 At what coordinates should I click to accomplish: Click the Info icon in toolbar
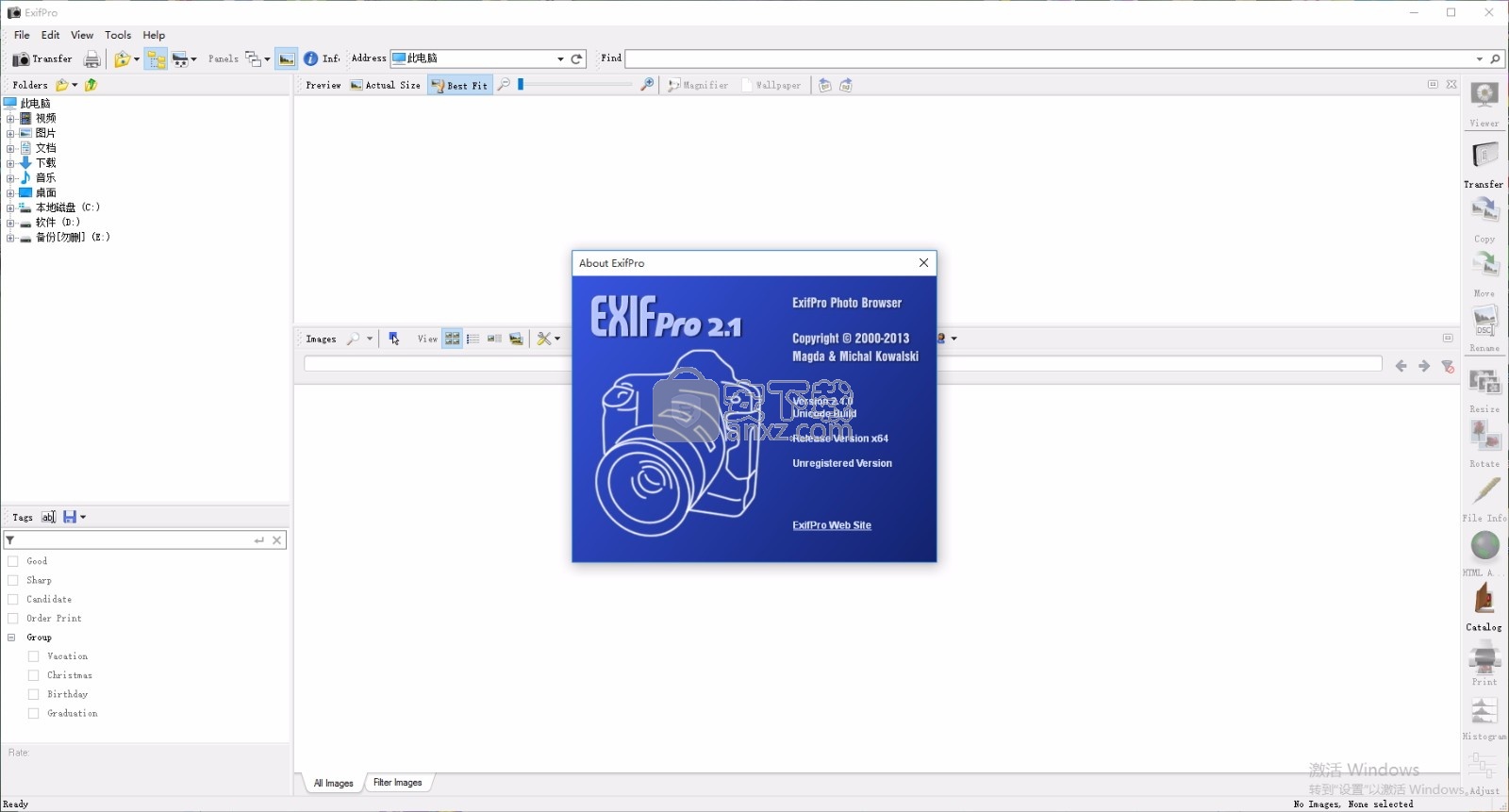pyautogui.click(x=310, y=59)
